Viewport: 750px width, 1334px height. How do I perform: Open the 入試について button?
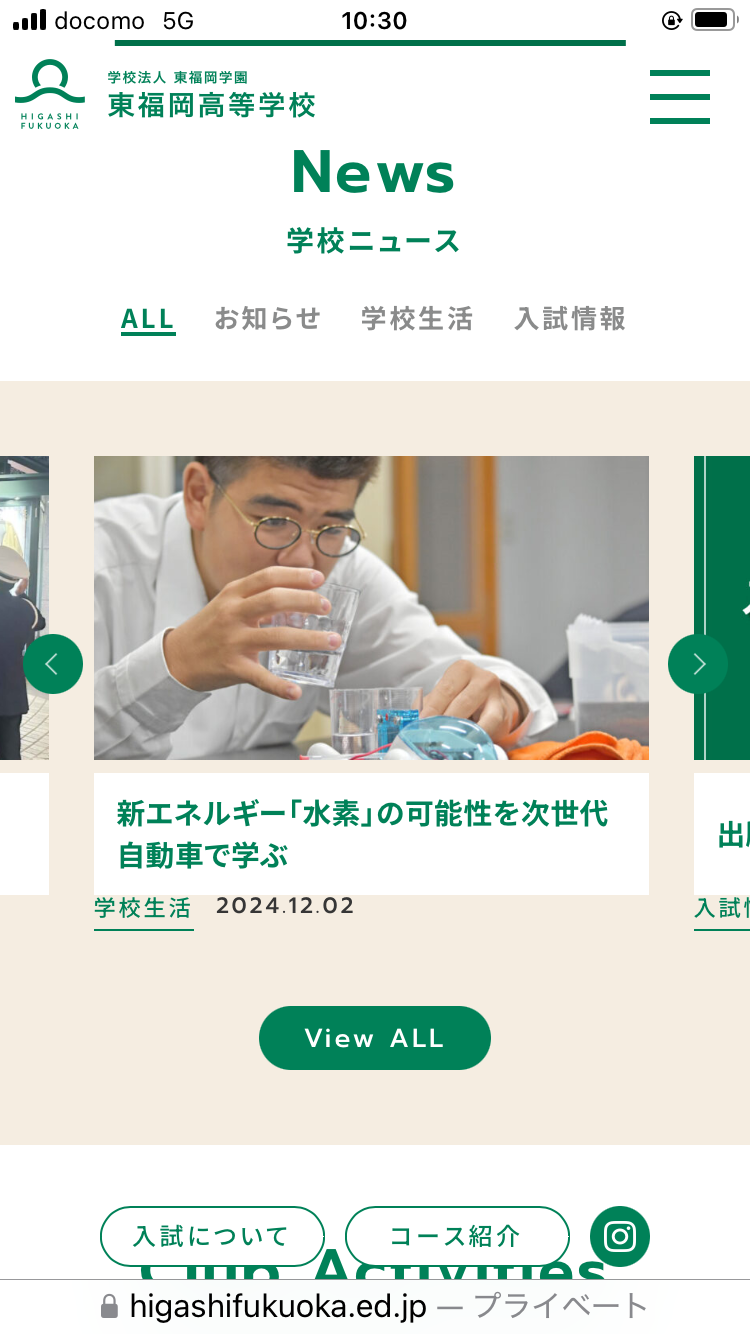212,1237
